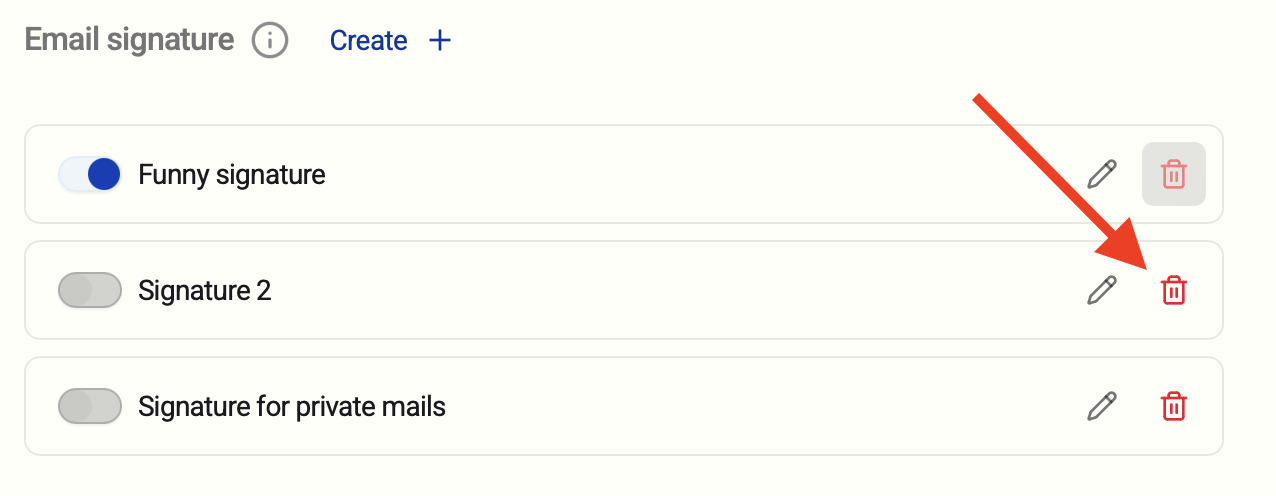
Task: Delete Funny signature using trash icon
Action: click(1173, 175)
